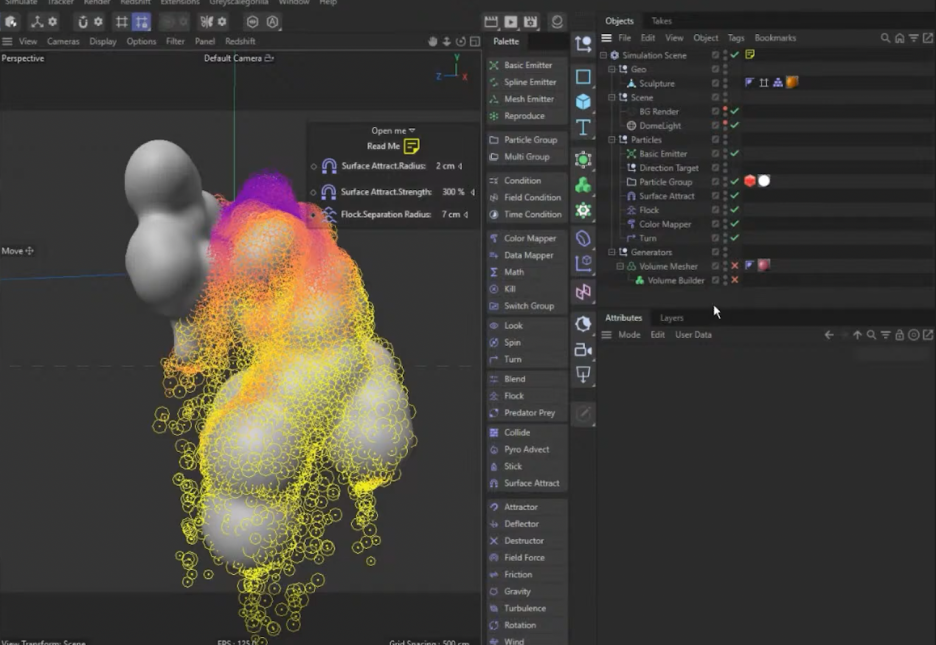Open the Bookmarks menu
936x645 pixels.
point(775,38)
